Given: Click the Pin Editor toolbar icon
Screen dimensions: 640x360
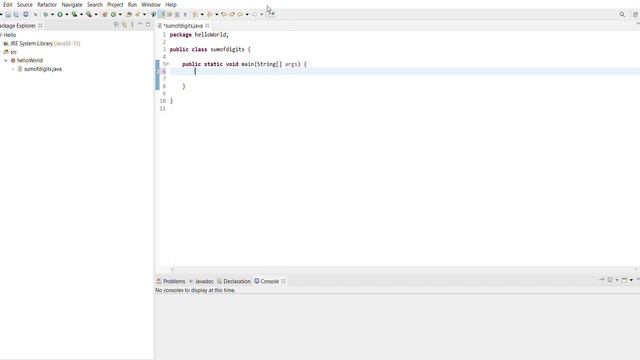Looking at the screenshot, I should pos(271,14).
